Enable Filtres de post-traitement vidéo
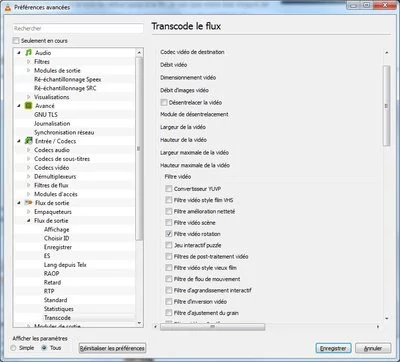400x362 pixels. [169, 256]
